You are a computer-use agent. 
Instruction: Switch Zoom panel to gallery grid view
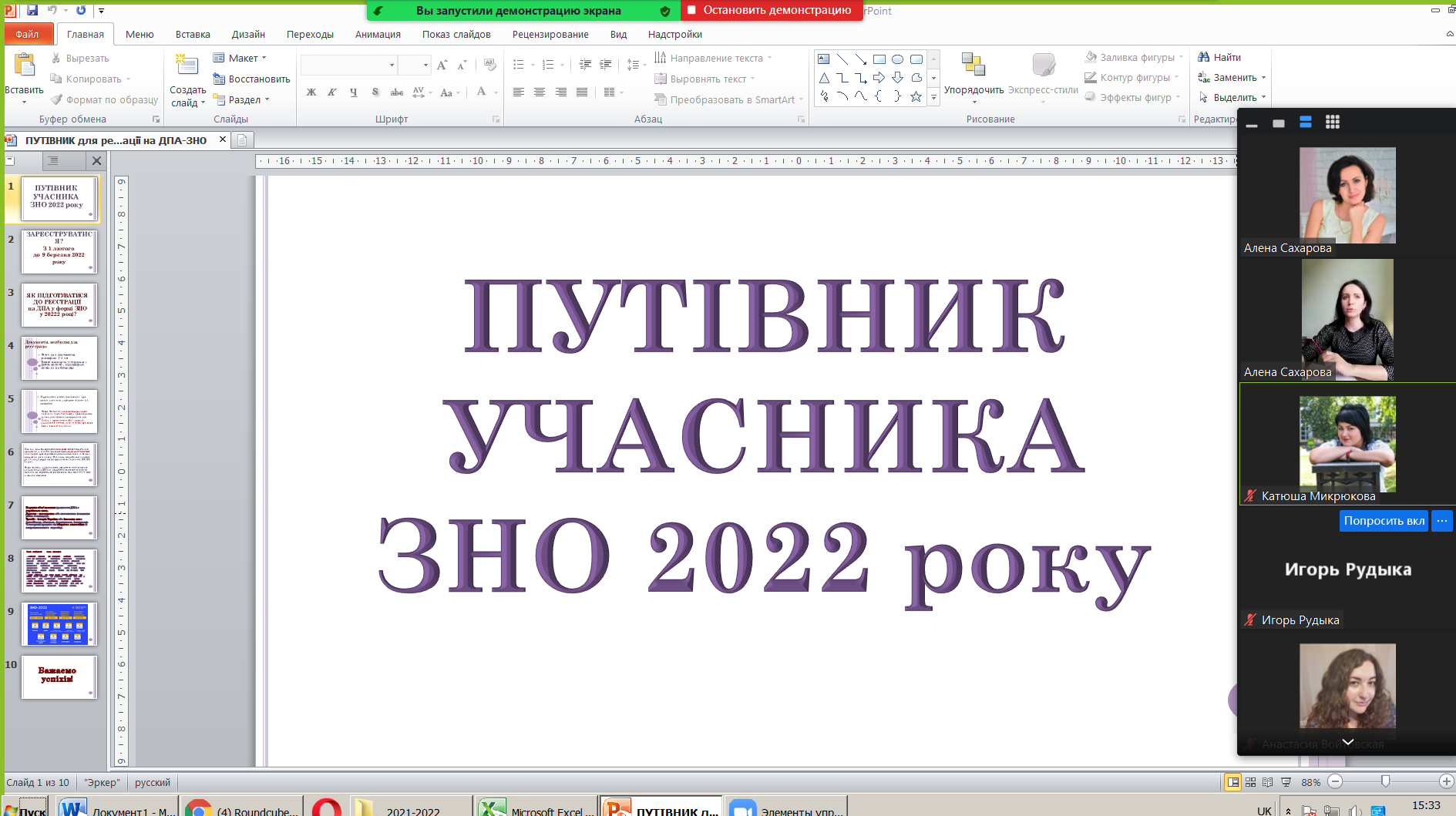(x=1333, y=122)
